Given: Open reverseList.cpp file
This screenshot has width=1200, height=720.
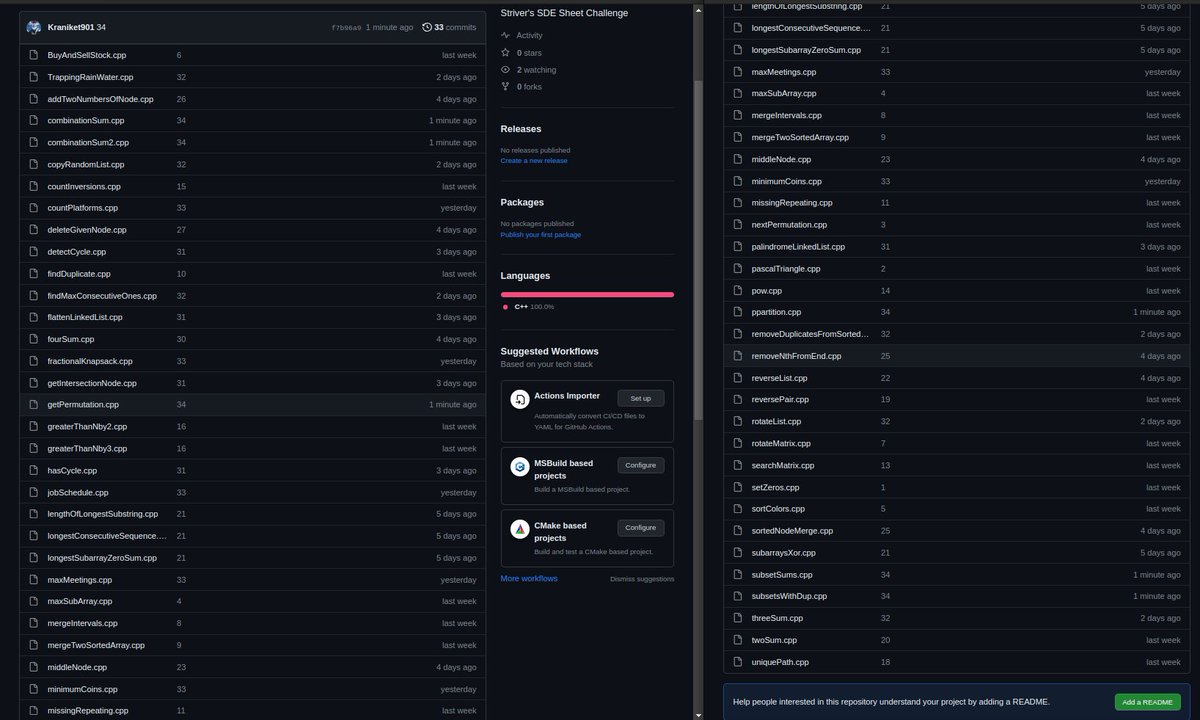Looking at the screenshot, I should click(x=779, y=378).
